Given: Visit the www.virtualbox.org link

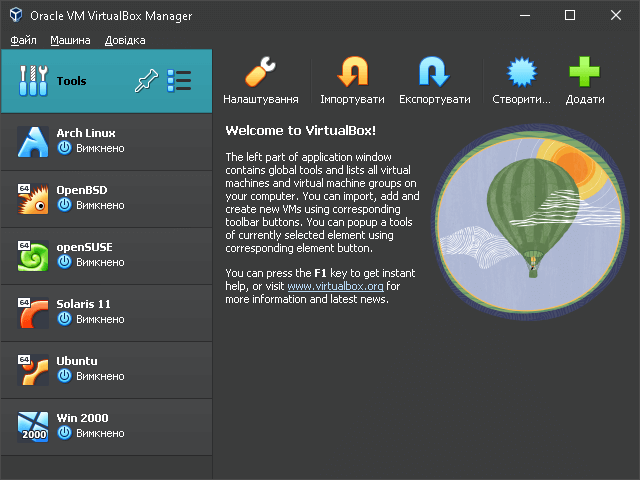Looking at the screenshot, I should click(336, 286).
